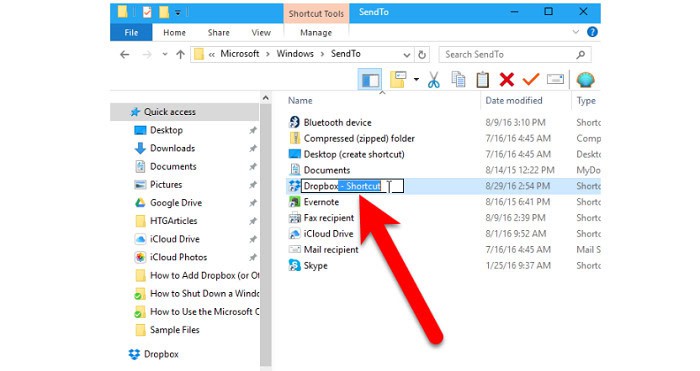Viewport: 700px width, 371px height.
Task: Open iCloud Drive in navigation pane
Action: pos(175,239)
